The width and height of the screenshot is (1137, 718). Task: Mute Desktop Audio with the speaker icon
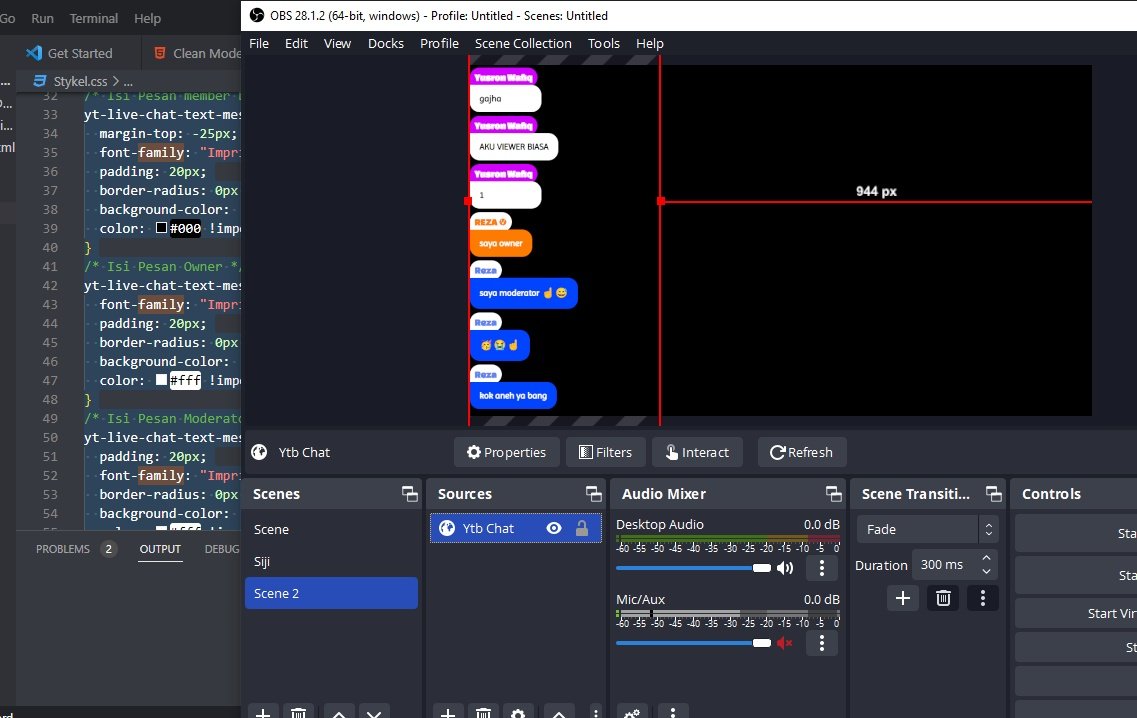click(x=785, y=568)
